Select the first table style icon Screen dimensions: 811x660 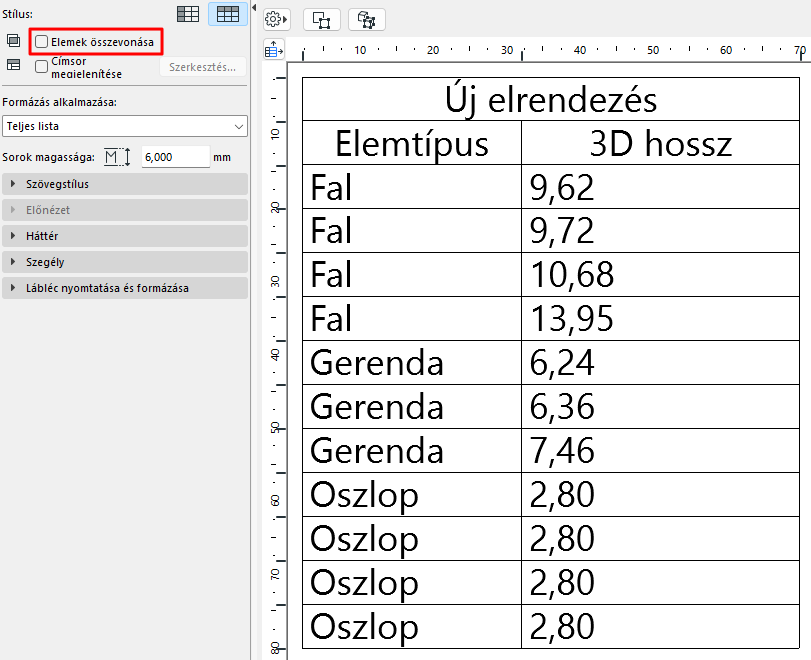pyautogui.click(x=188, y=14)
